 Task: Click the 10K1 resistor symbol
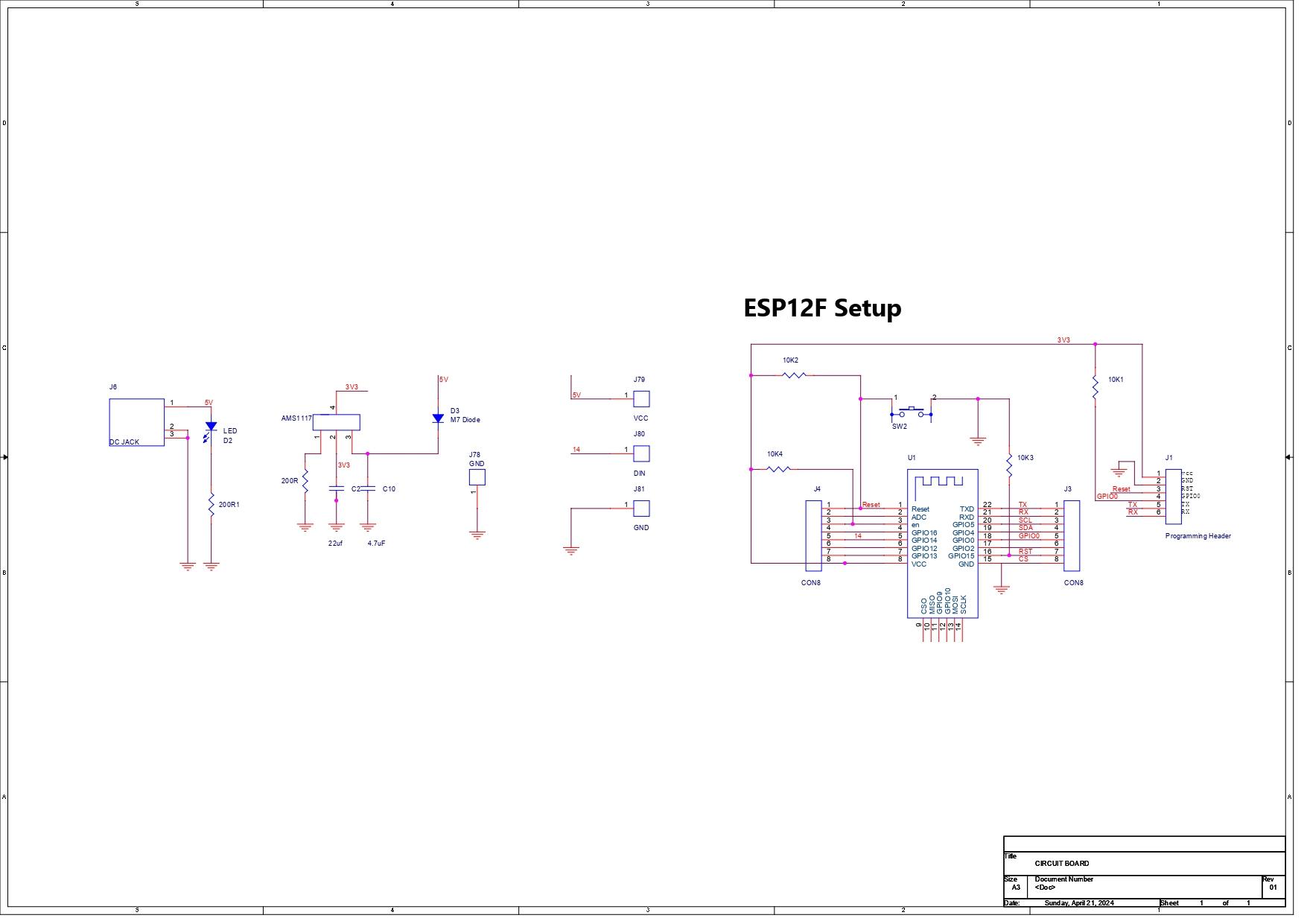pos(1095,388)
